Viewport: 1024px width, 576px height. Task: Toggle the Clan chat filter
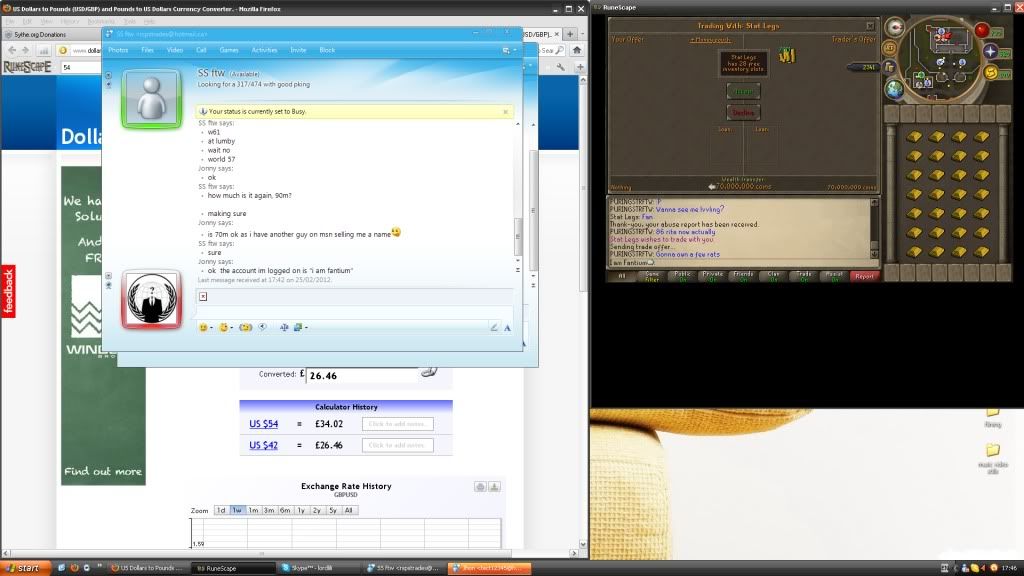coord(773,276)
